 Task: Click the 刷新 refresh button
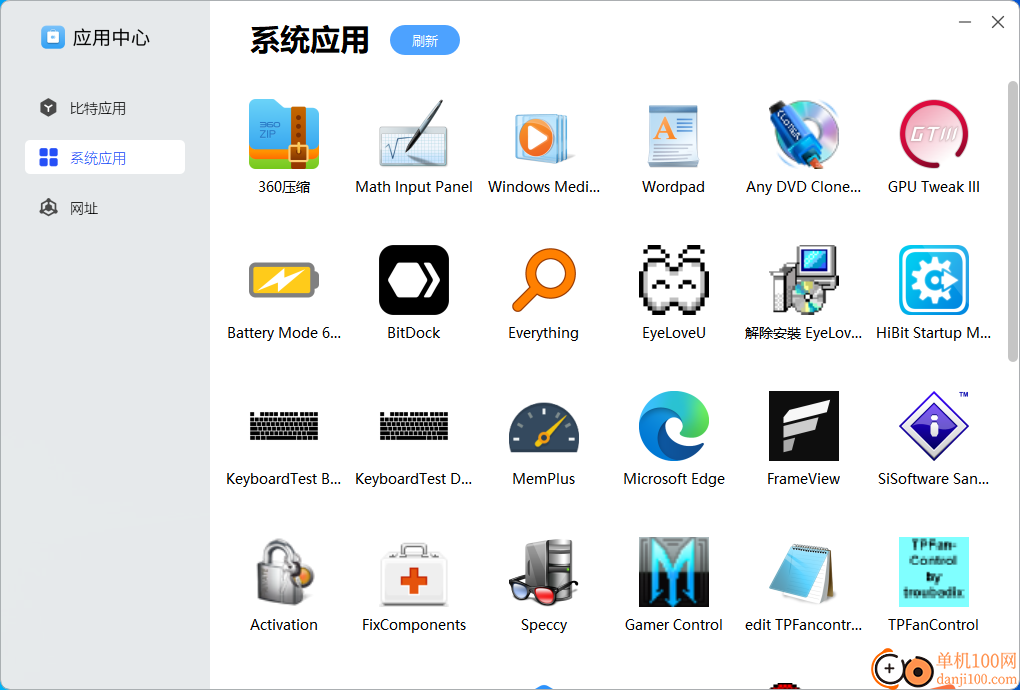(425, 40)
